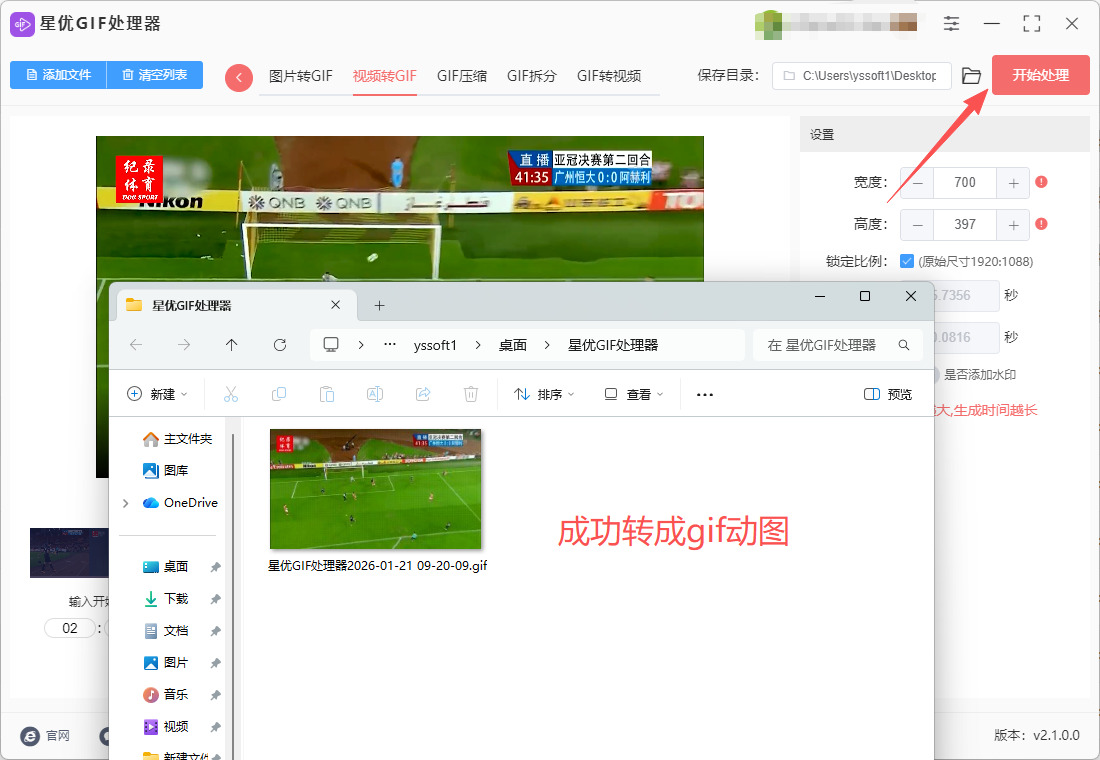Viewport: 1100px width, 760px height.
Task: Expand the ellipsis in Explorer address path
Action: [x=390, y=345]
